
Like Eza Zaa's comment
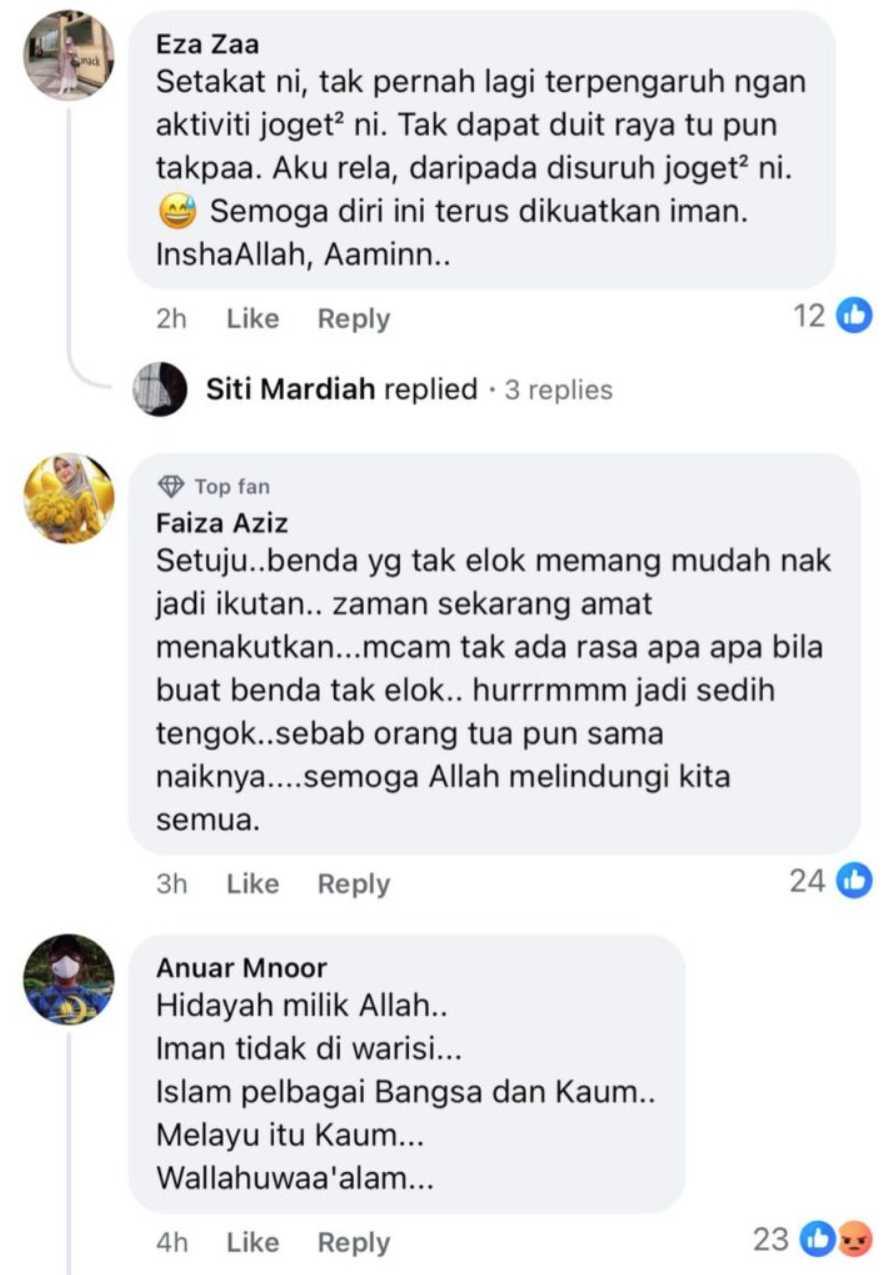[252, 319]
